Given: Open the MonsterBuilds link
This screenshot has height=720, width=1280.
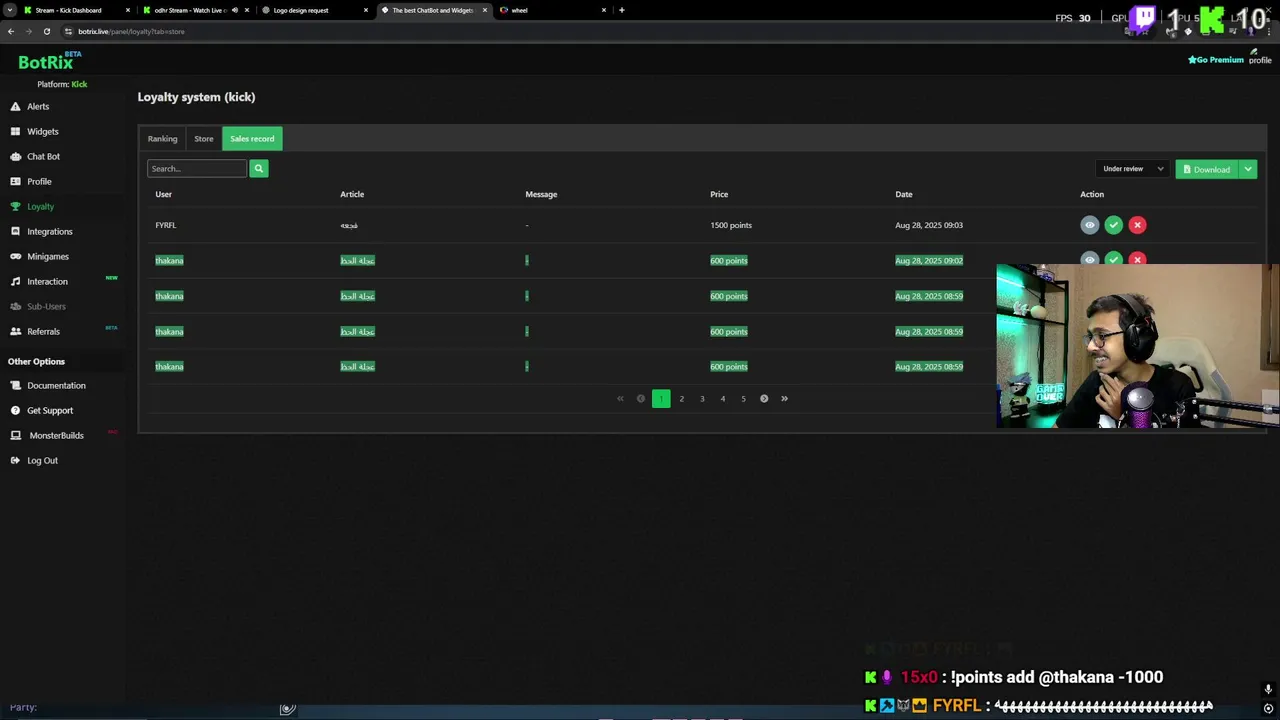Looking at the screenshot, I should tap(56, 435).
